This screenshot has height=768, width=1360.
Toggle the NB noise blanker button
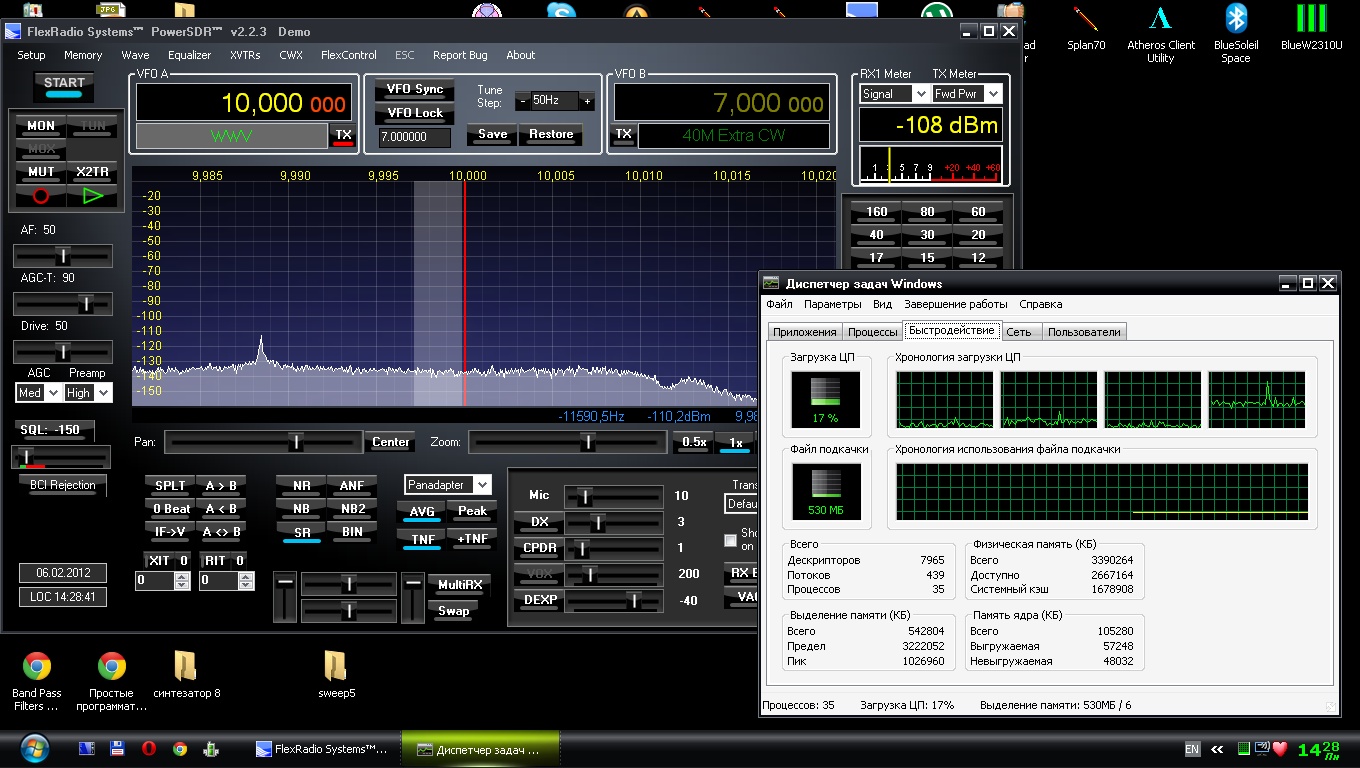click(302, 509)
